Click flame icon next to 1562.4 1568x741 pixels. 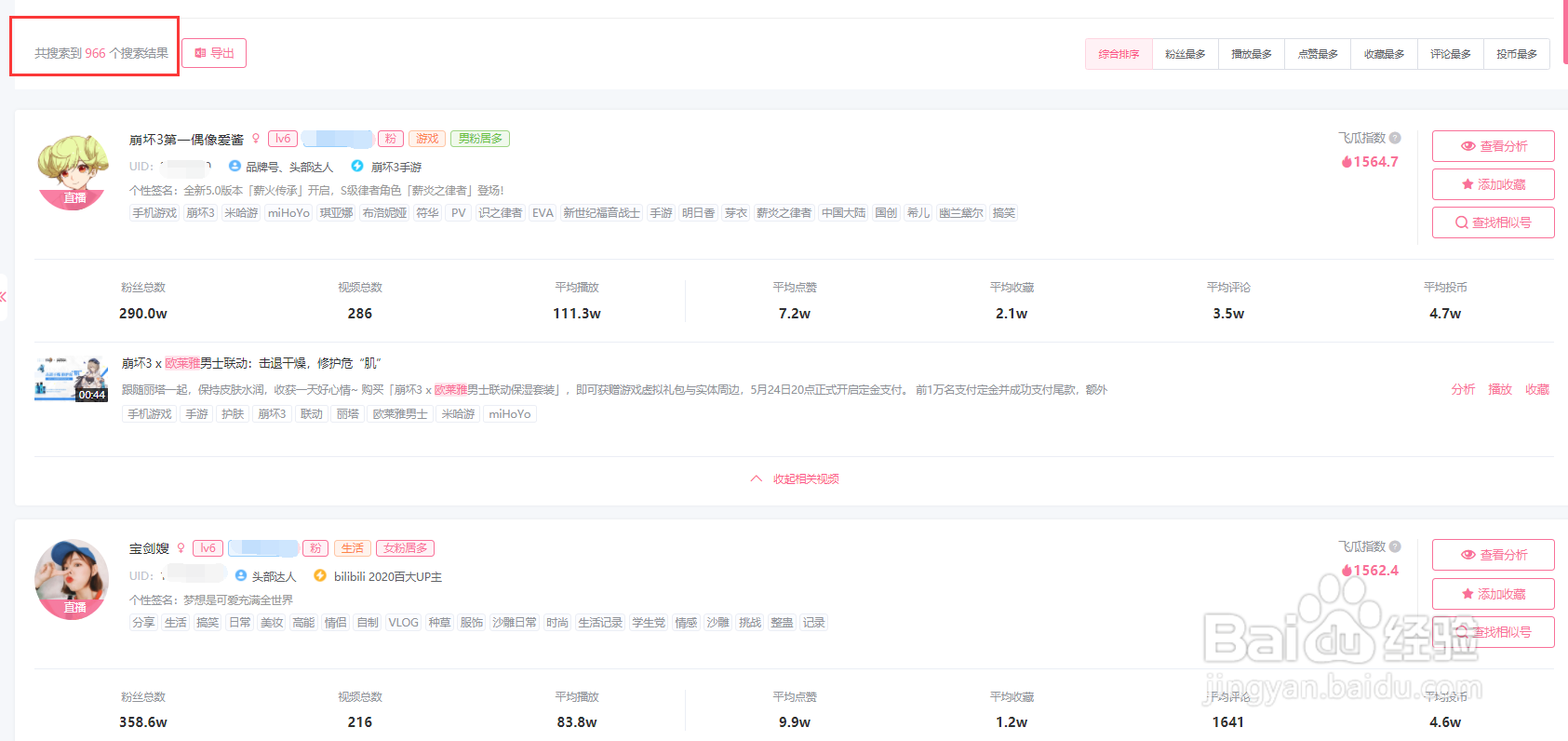pos(1347,571)
